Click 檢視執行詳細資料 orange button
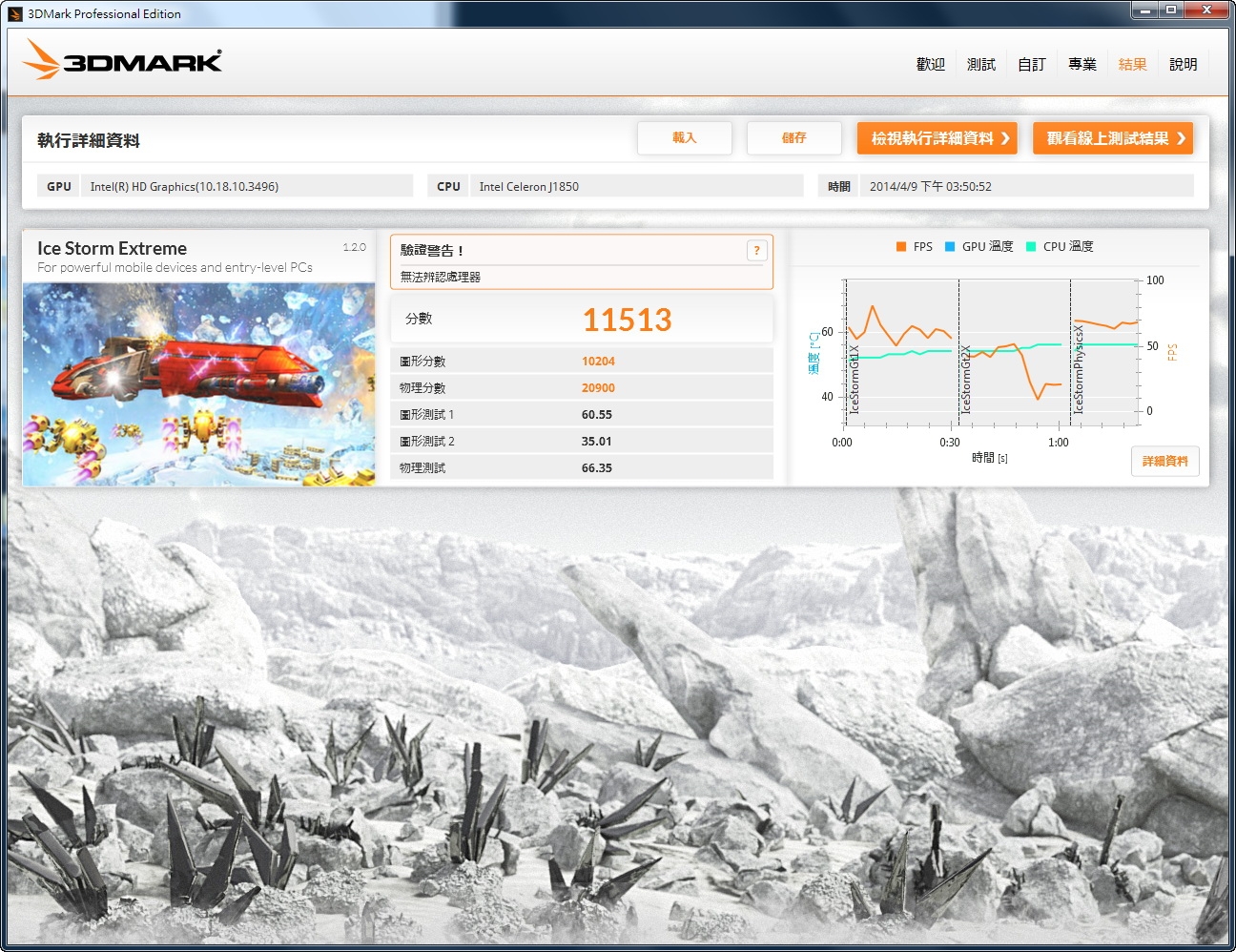1236x952 pixels. [937, 138]
